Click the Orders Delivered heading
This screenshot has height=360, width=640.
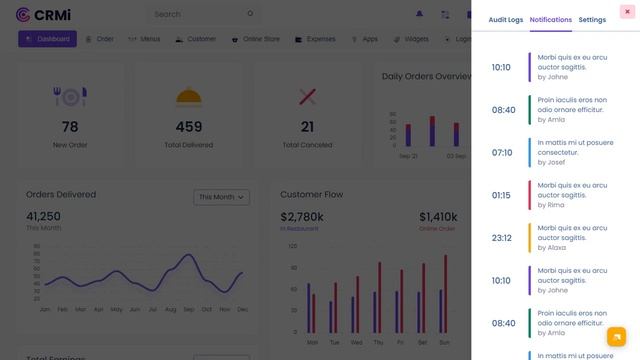(61, 195)
